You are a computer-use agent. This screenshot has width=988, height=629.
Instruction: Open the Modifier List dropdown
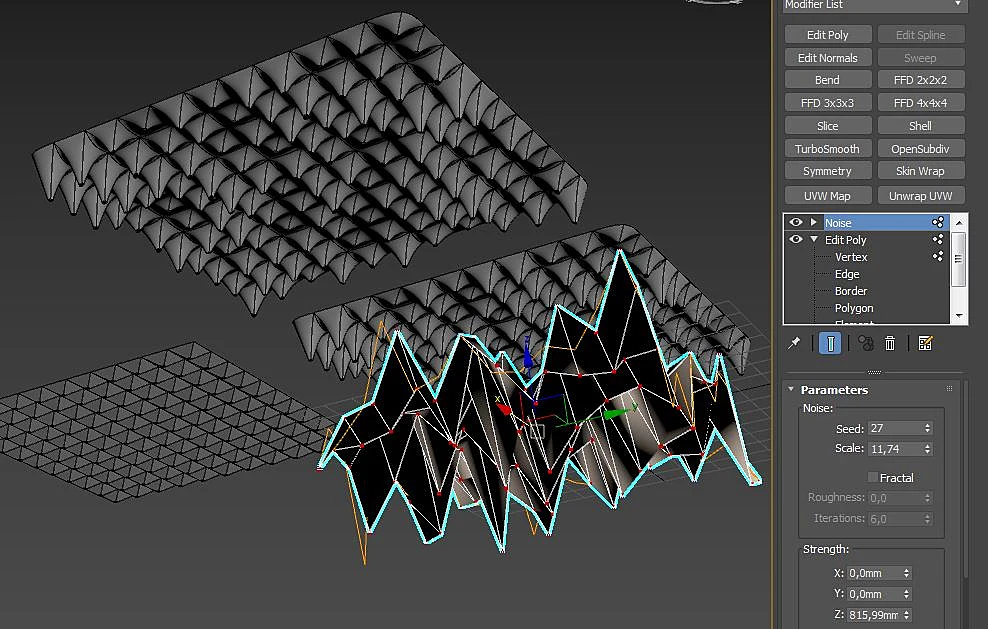(x=875, y=5)
